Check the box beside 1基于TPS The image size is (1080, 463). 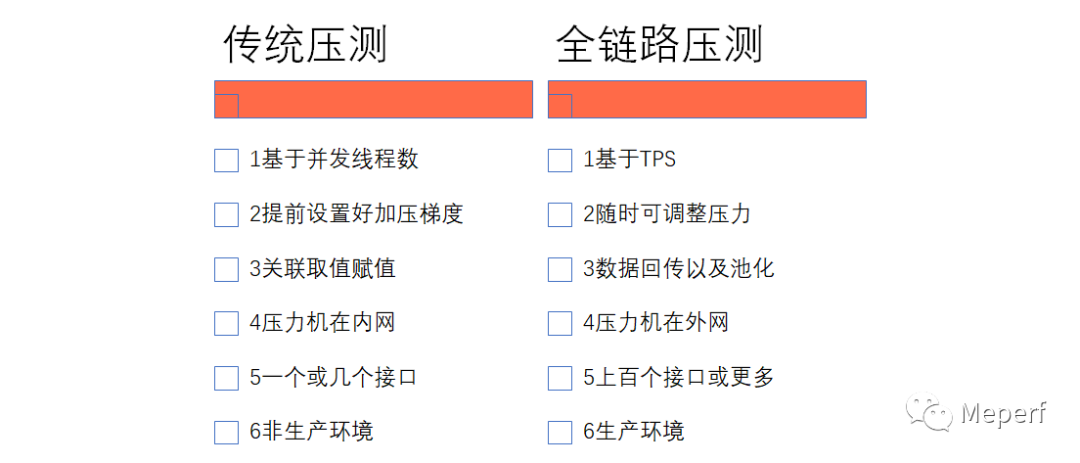click(x=560, y=160)
